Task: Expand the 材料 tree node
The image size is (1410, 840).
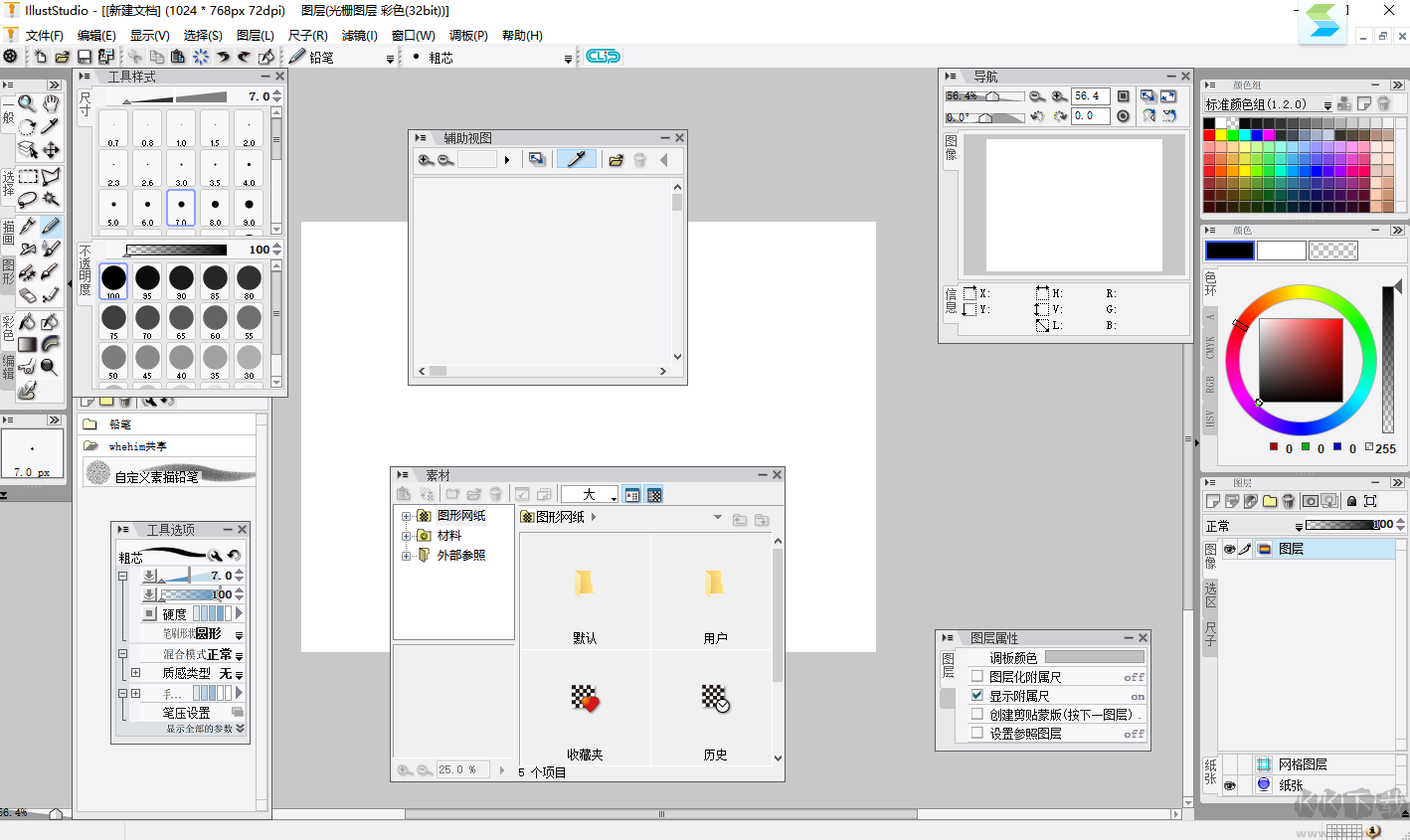Action: (406, 536)
